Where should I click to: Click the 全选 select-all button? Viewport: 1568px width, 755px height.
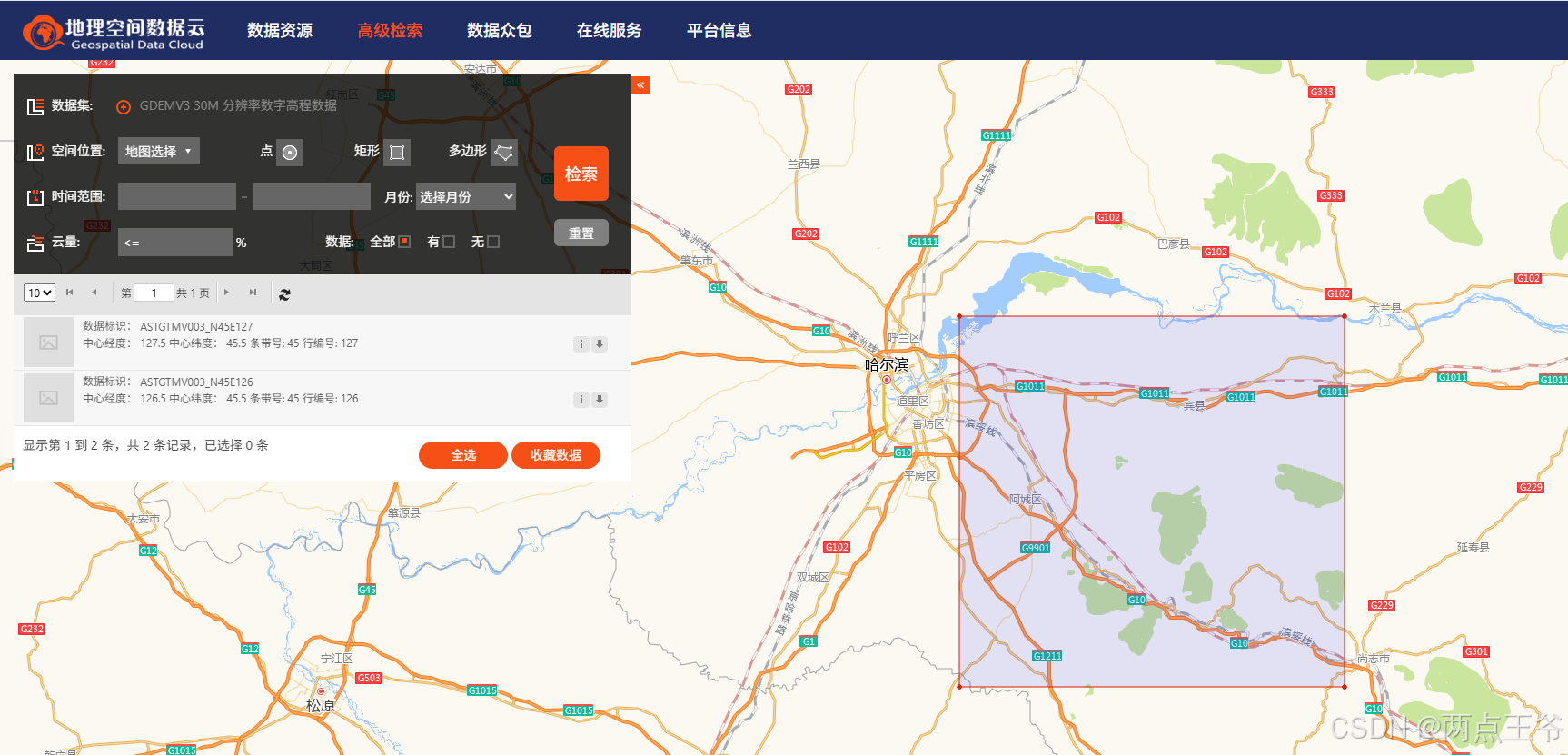tap(463, 455)
